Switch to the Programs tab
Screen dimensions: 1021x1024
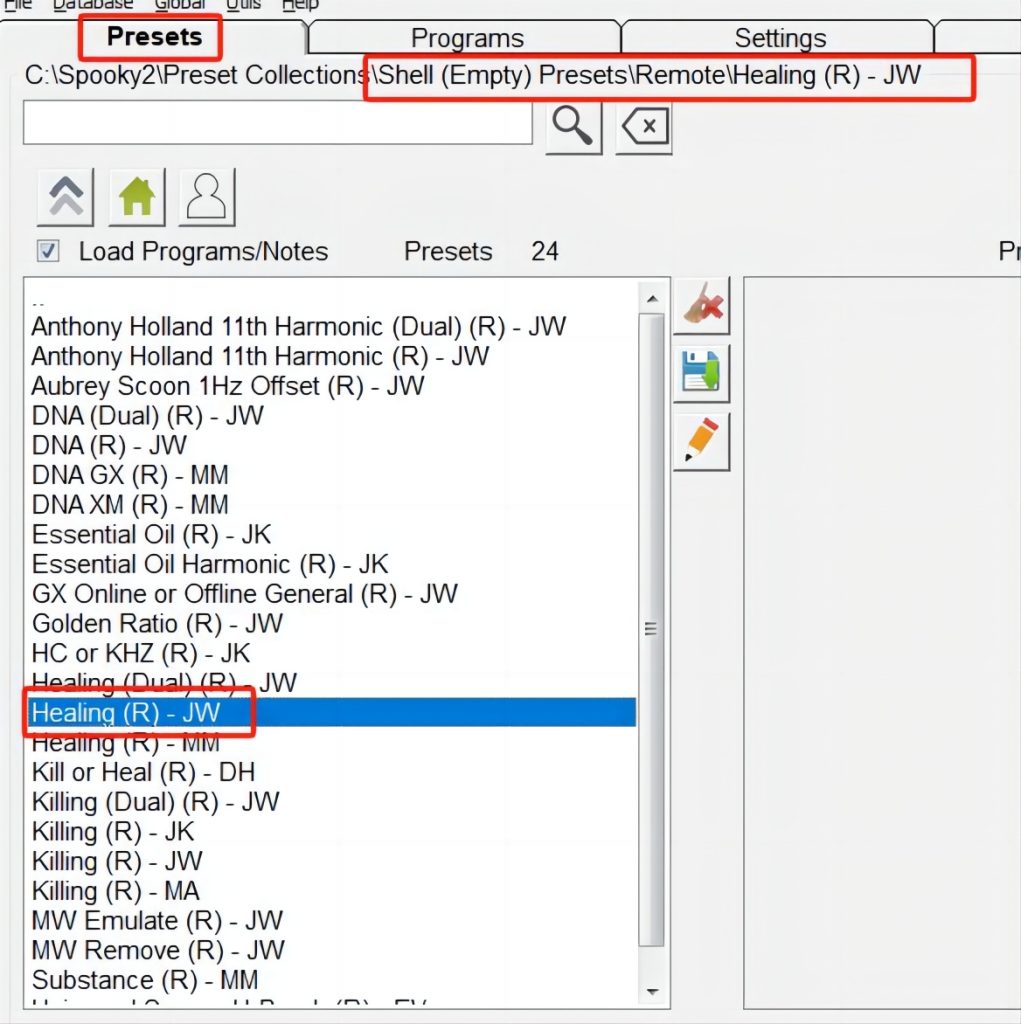(467, 38)
